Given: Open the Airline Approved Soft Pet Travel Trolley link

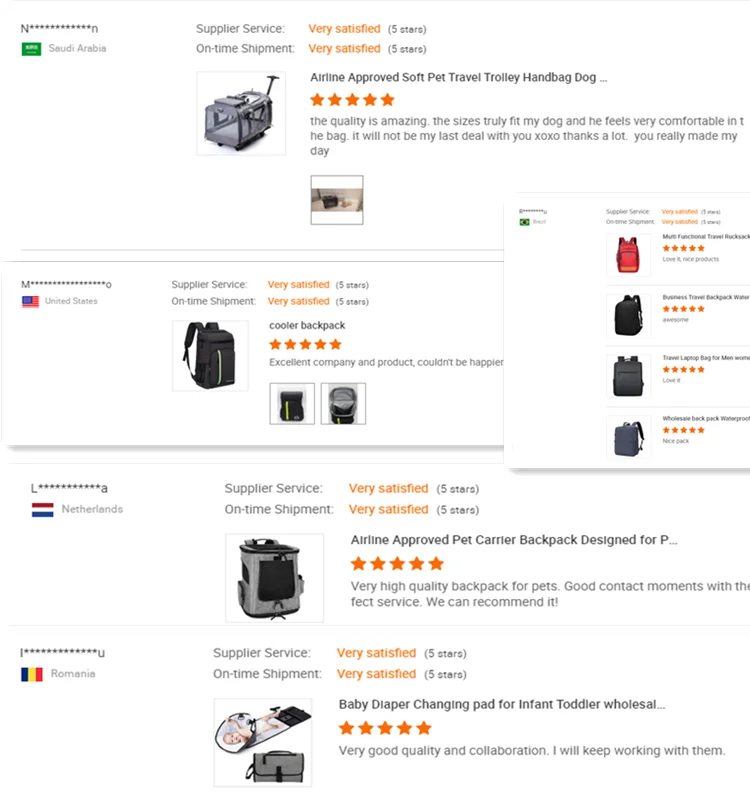Looking at the screenshot, I should 458,77.
